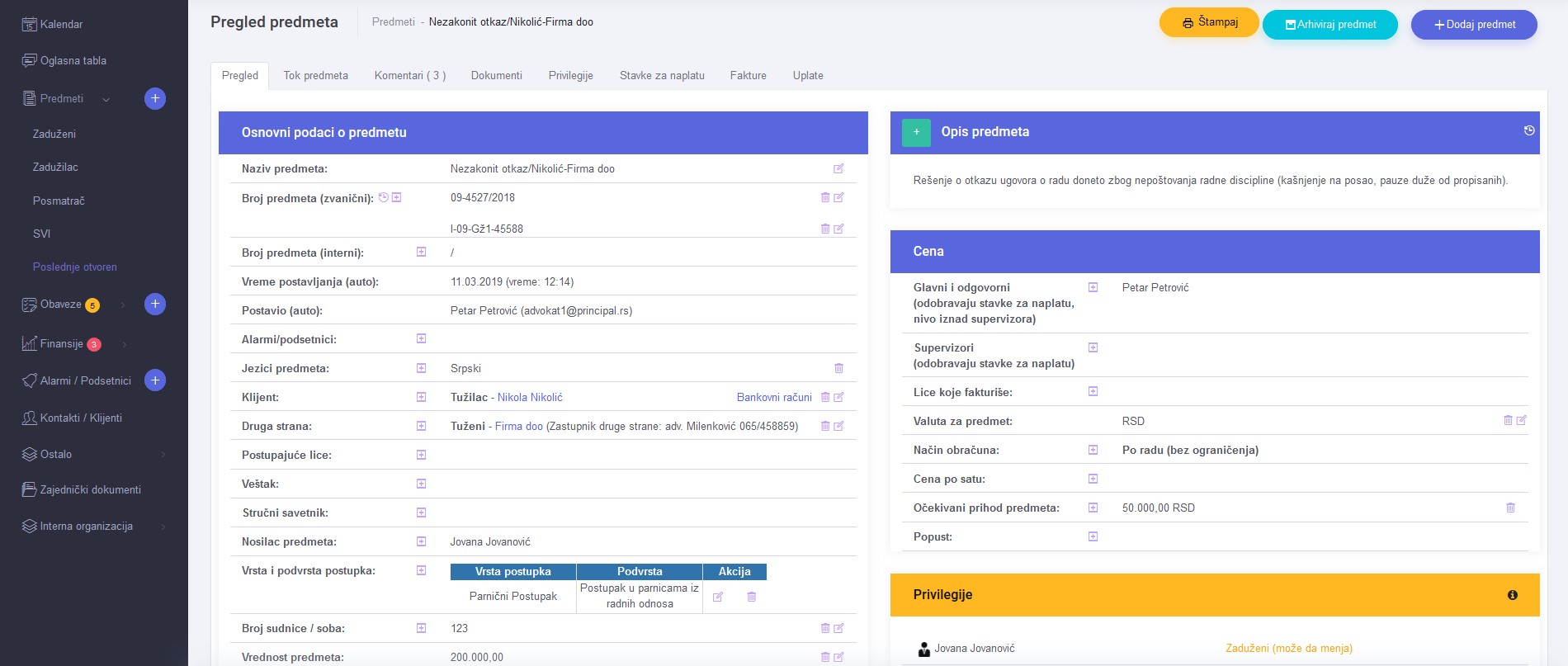
Task: Open the Nikola Nikolić client link
Action: point(530,398)
